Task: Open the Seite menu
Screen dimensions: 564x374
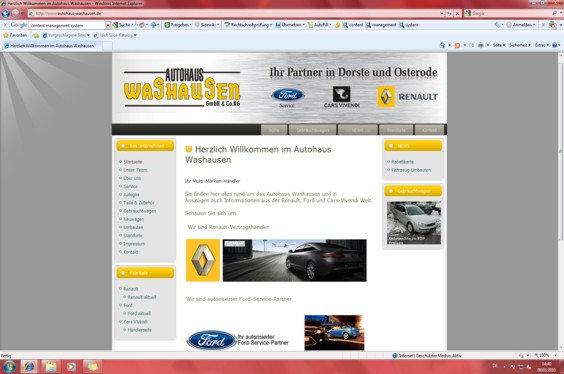Action: 499,45
